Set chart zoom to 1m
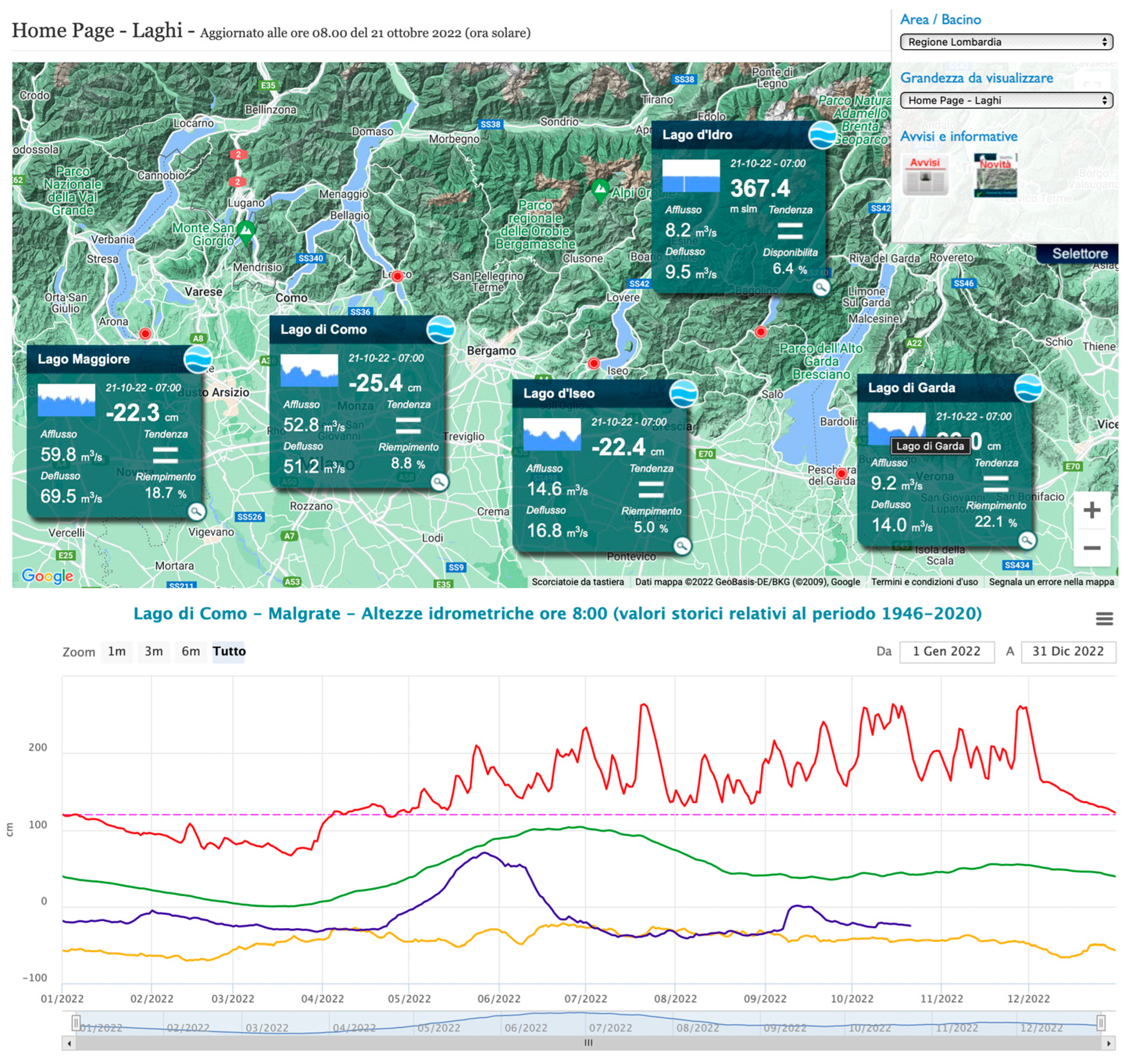This screenshot has width=1132, height=1064. click(117, 652)
